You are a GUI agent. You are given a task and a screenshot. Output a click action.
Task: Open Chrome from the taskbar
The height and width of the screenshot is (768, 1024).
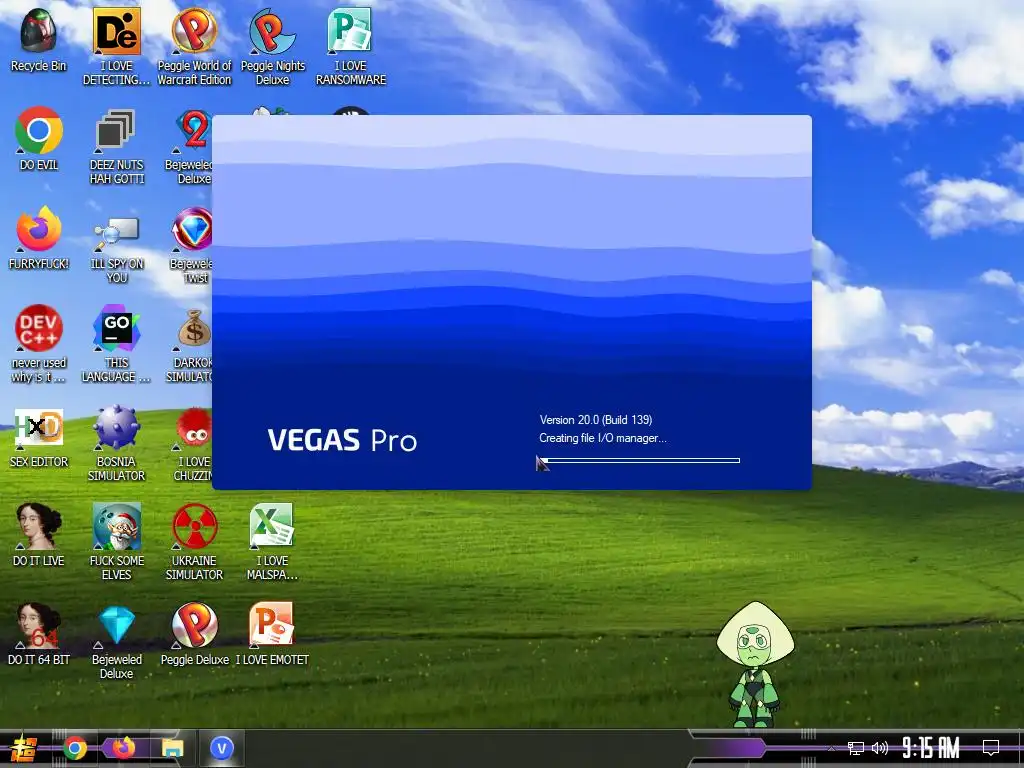(x=75, y=748)
